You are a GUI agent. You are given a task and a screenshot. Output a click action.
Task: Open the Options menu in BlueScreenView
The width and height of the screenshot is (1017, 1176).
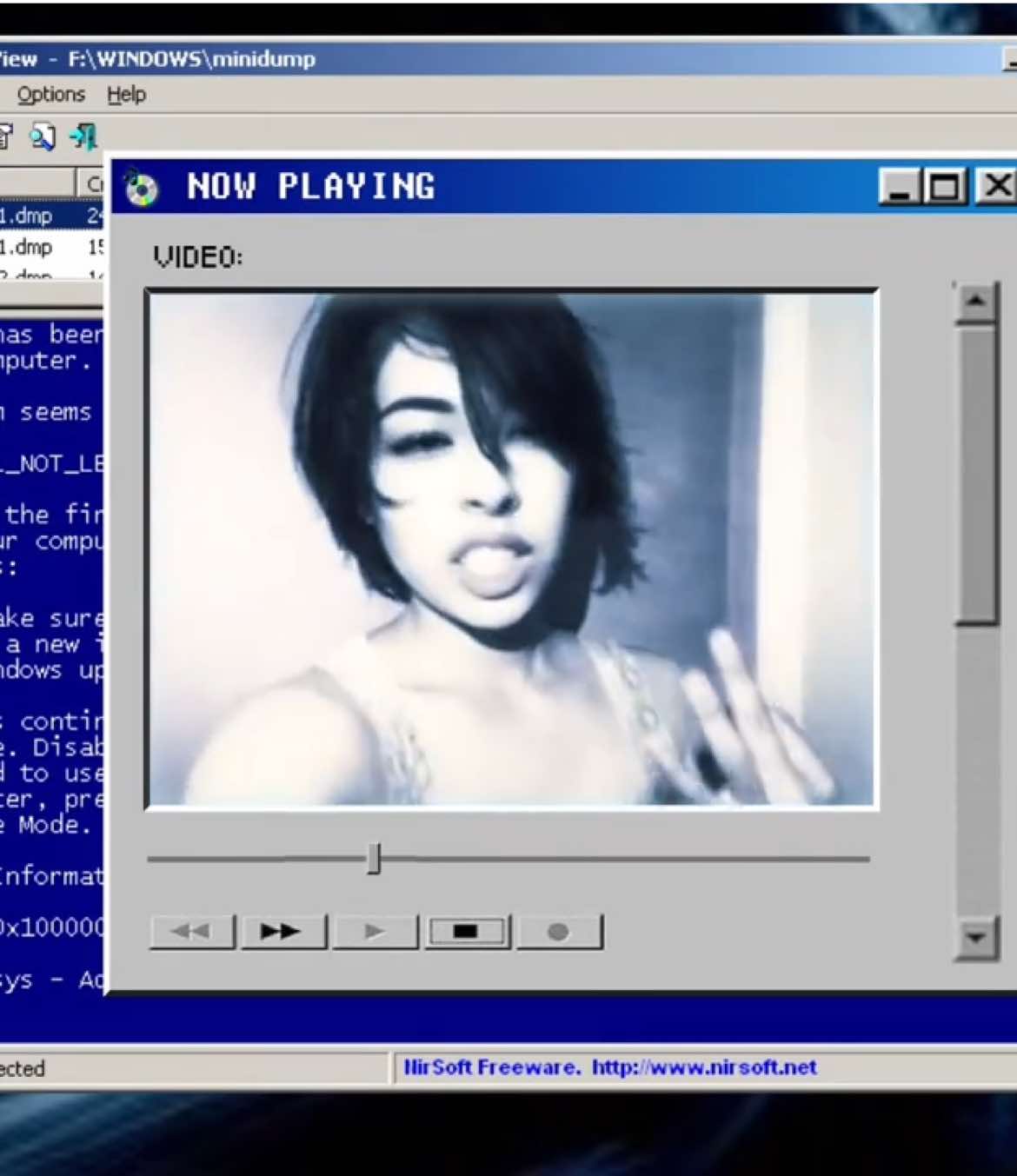(x=51, y=94)
